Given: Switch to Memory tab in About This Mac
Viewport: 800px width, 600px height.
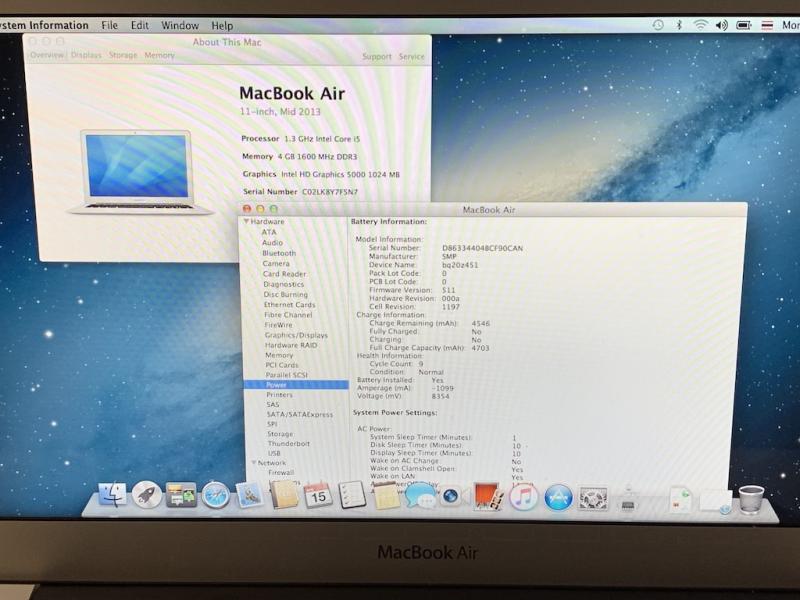Looking at the screenshot, I should click(x=159, y=55).
